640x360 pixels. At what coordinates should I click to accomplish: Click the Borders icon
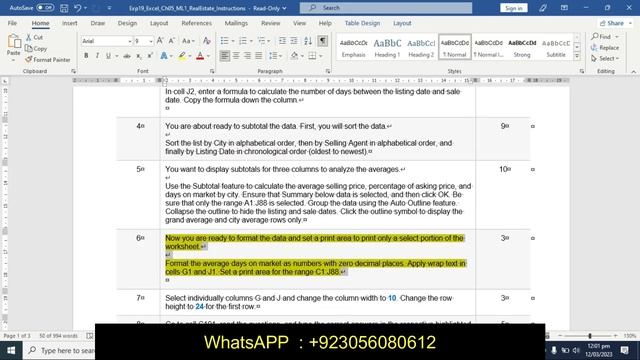312,56
